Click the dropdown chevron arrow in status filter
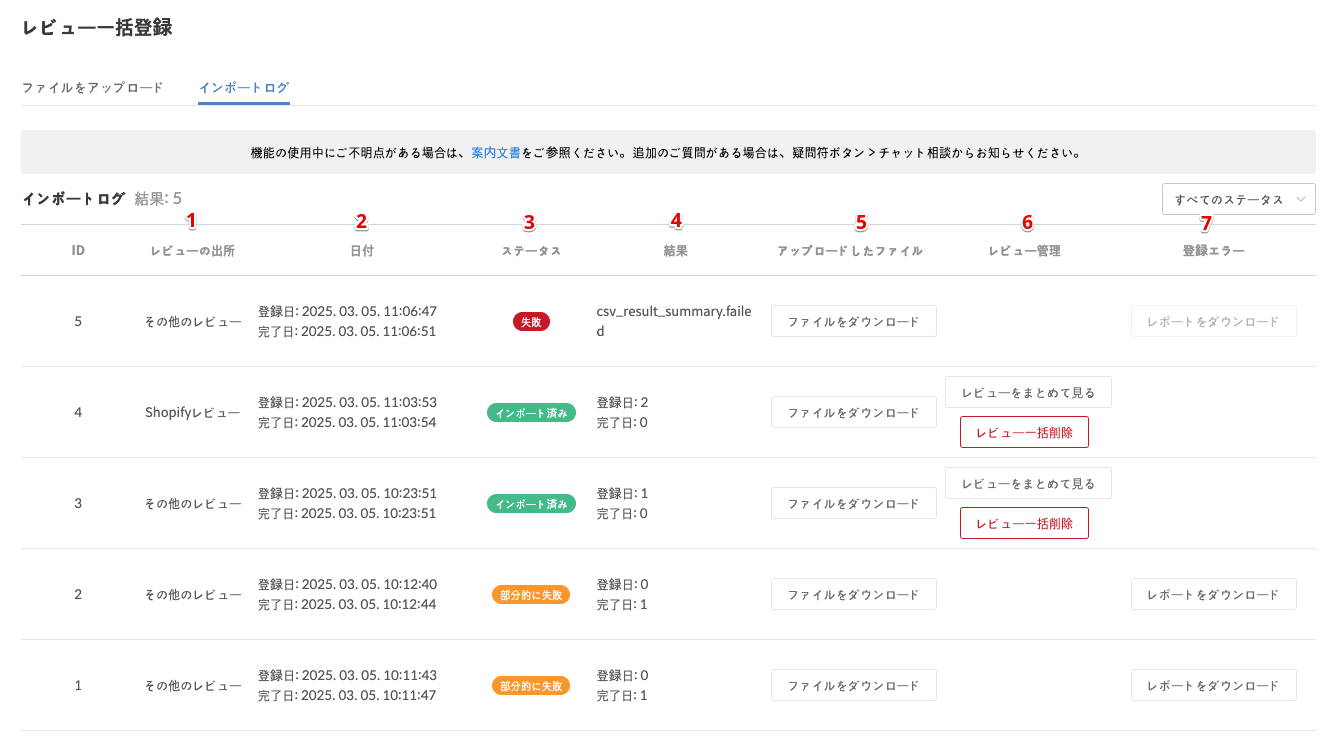Image resolution: width=1334 pixels, height=746 pixels. tap(1300, 199)
